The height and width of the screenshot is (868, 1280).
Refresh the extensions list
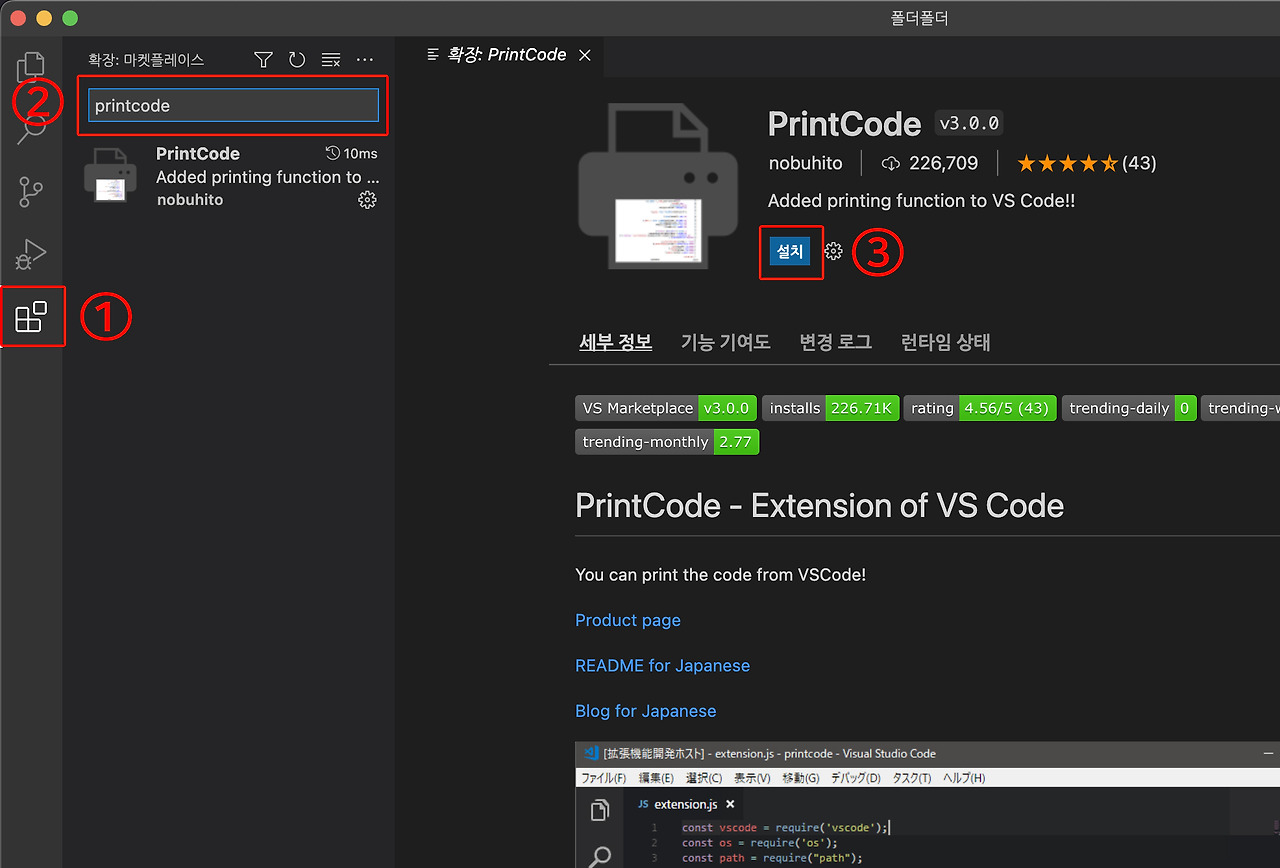(x=297, y=59)
